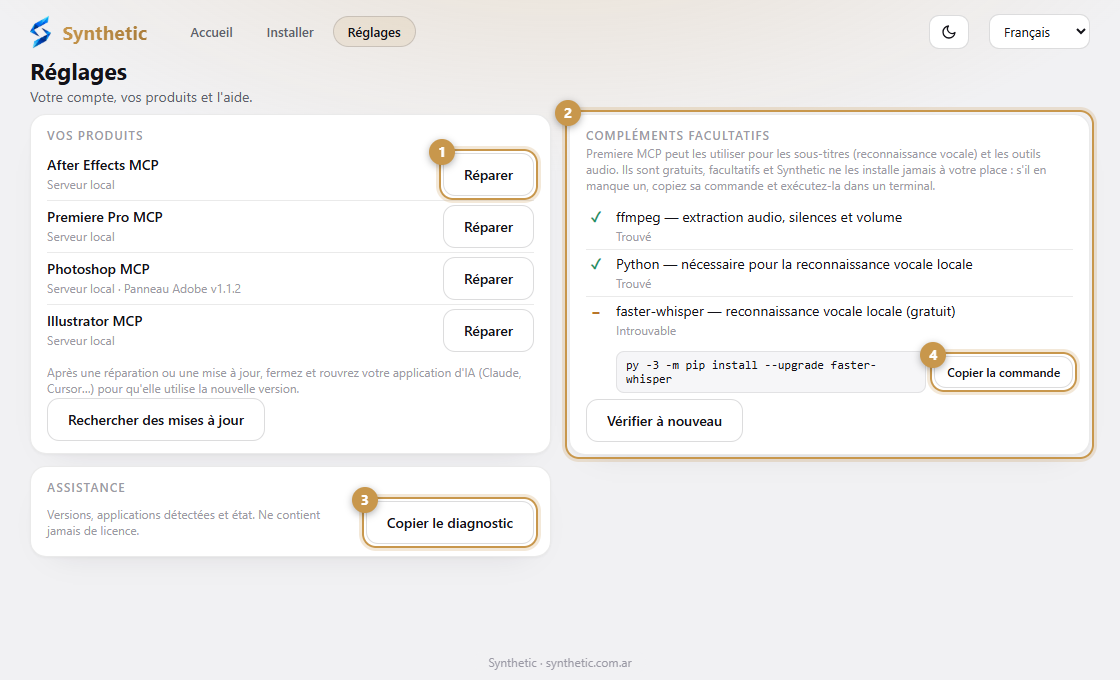1120x680 pixels.
Task: Click the "COMPLÉMENTS FACULTATIFS" section title
Action: coord(678,136)
